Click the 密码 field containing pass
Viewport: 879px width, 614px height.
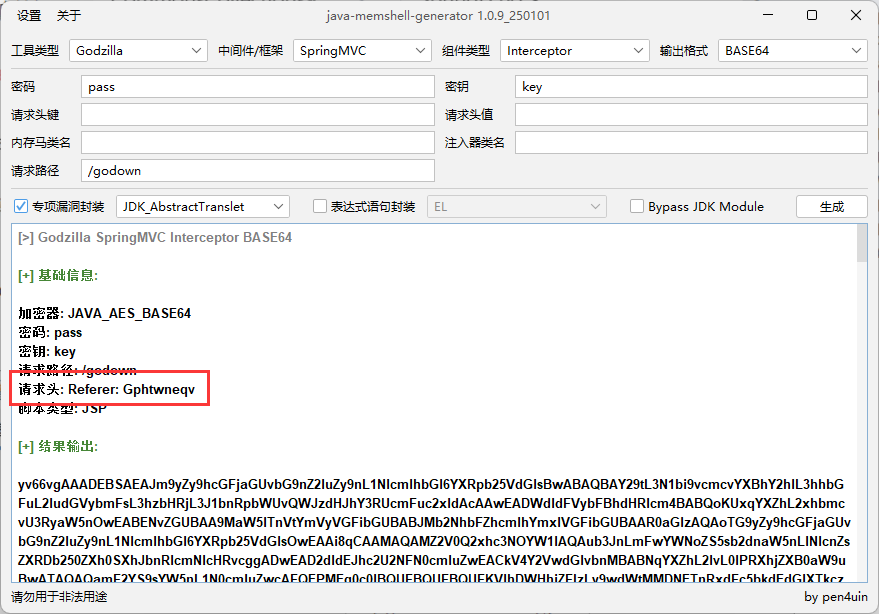[x=257, y=87]
